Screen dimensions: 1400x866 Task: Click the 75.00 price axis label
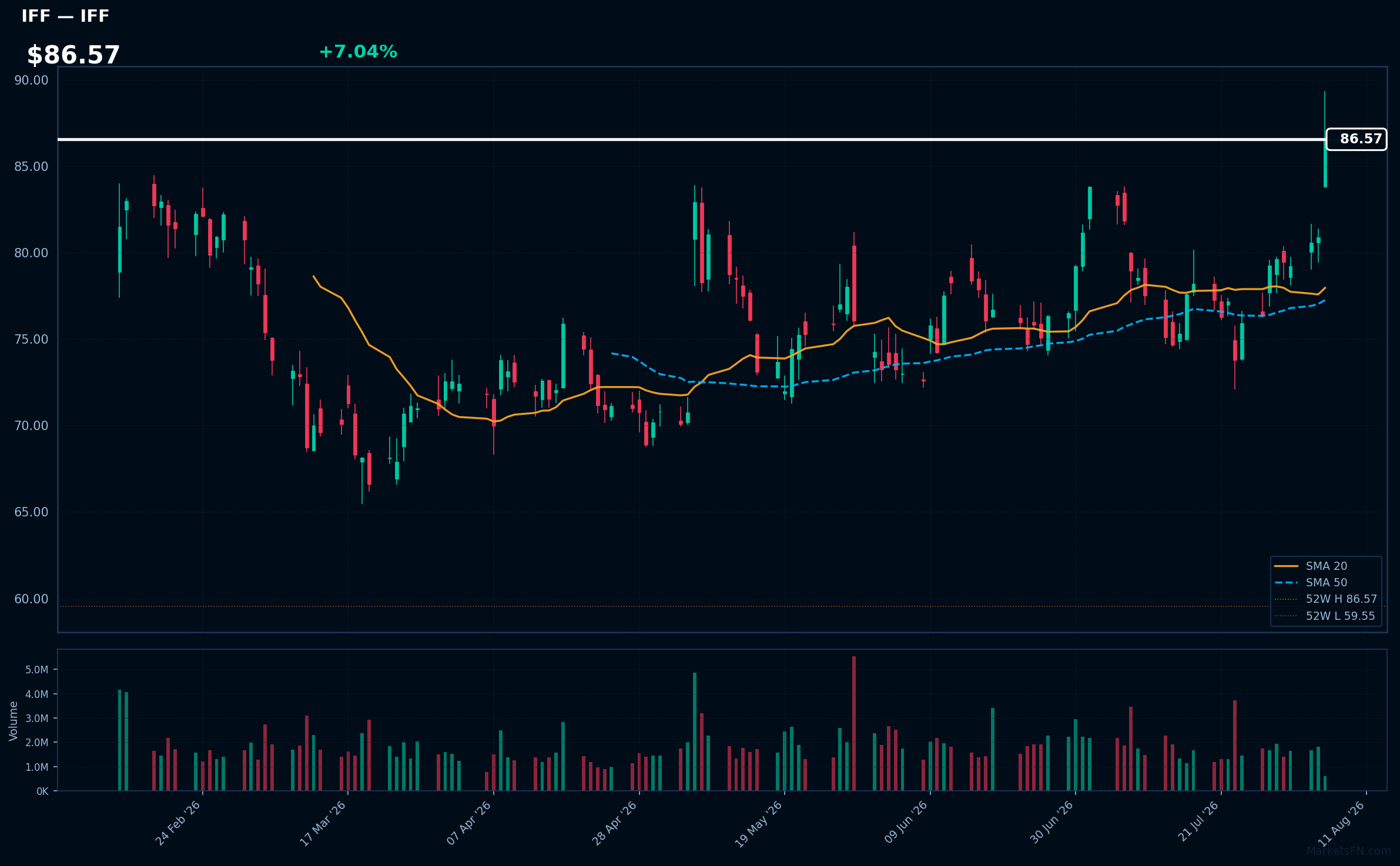pyautogui.click(x=31, y=340)
